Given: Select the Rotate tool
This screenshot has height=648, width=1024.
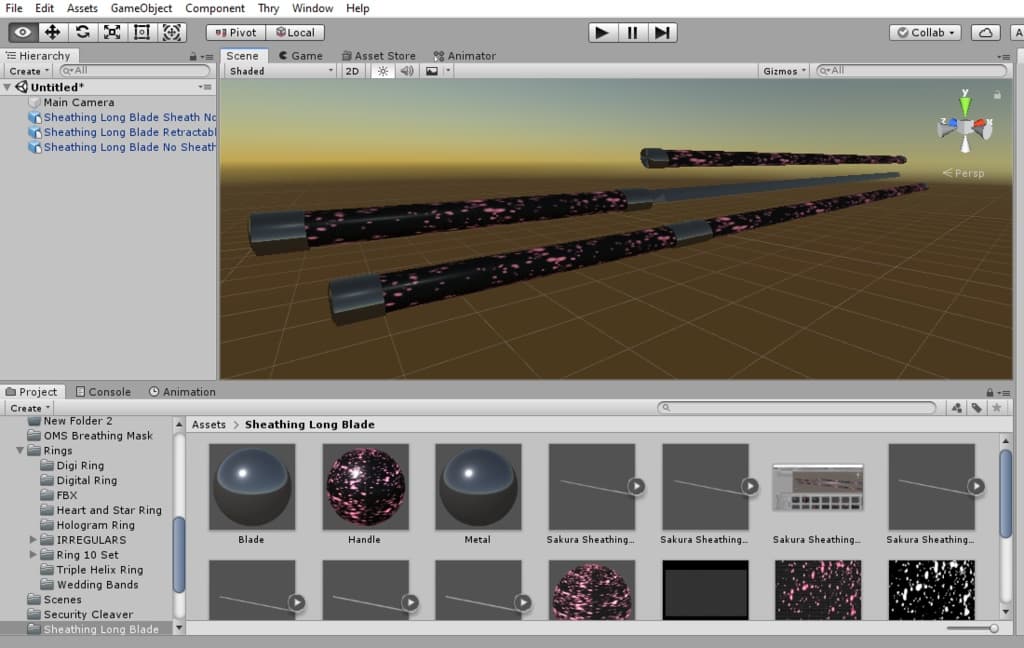Looking at the screenshot, I should 83,32.
